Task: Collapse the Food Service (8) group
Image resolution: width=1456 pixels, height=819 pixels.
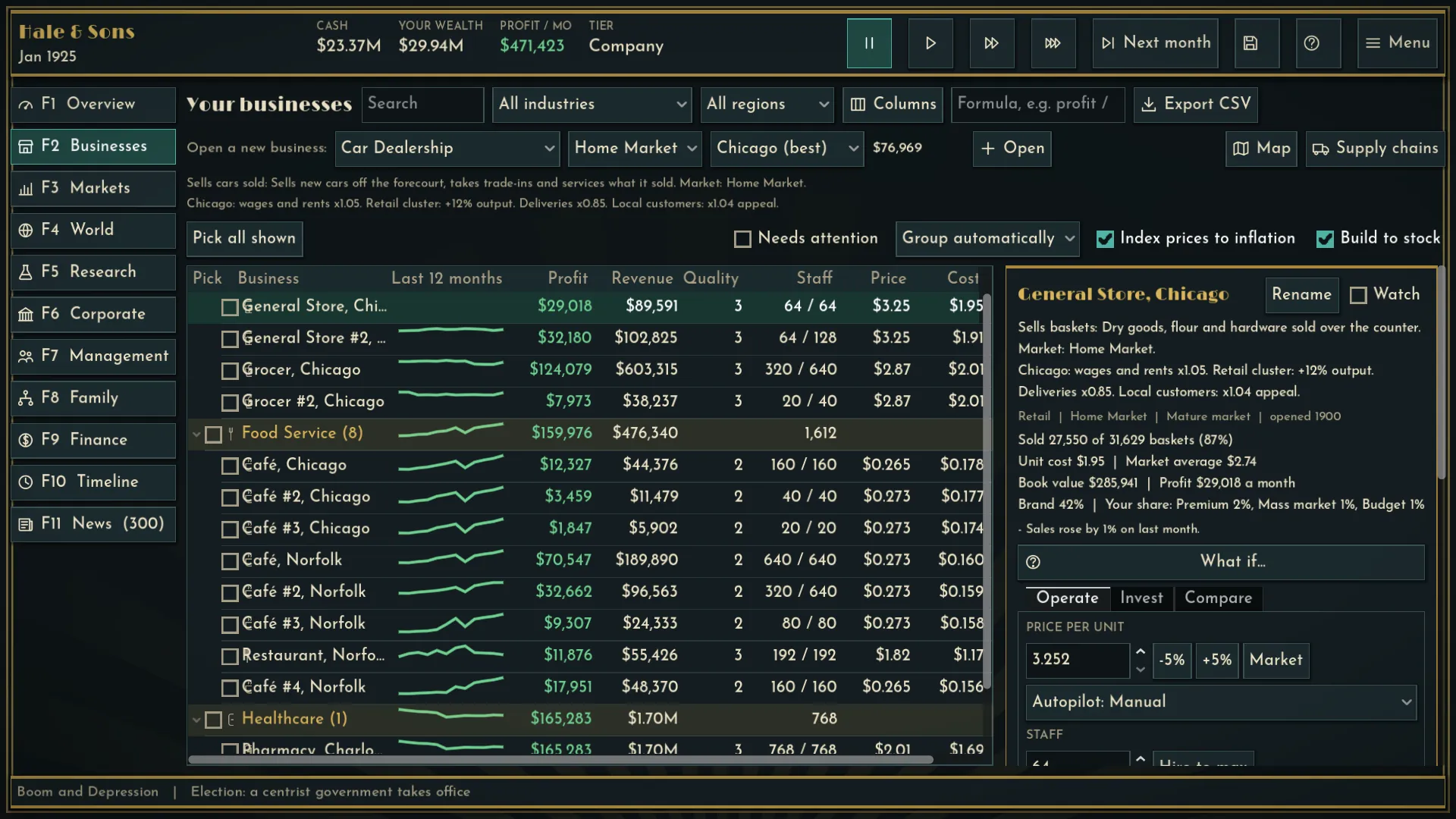Action: point(196,435)
